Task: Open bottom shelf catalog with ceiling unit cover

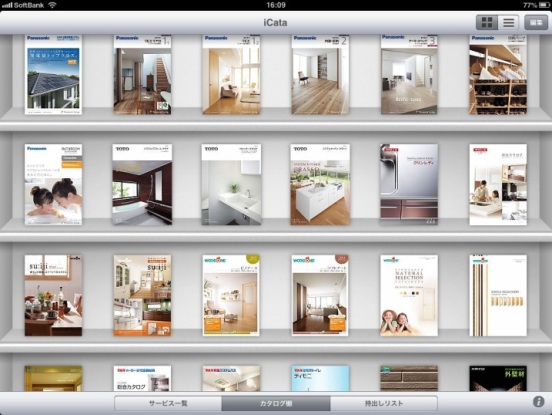Action: tap(231, 378)
